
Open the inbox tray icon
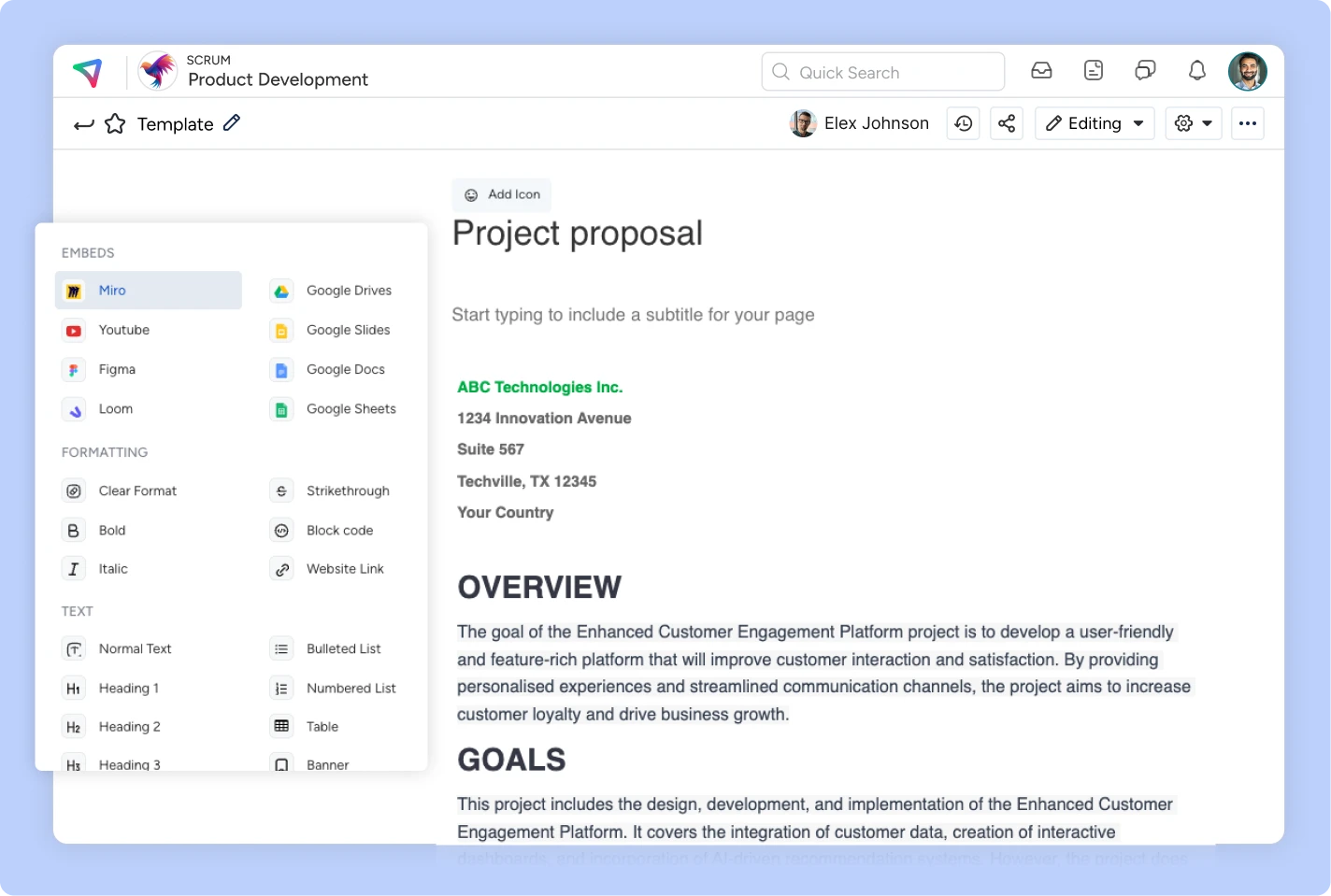[x=1041, y=71]
